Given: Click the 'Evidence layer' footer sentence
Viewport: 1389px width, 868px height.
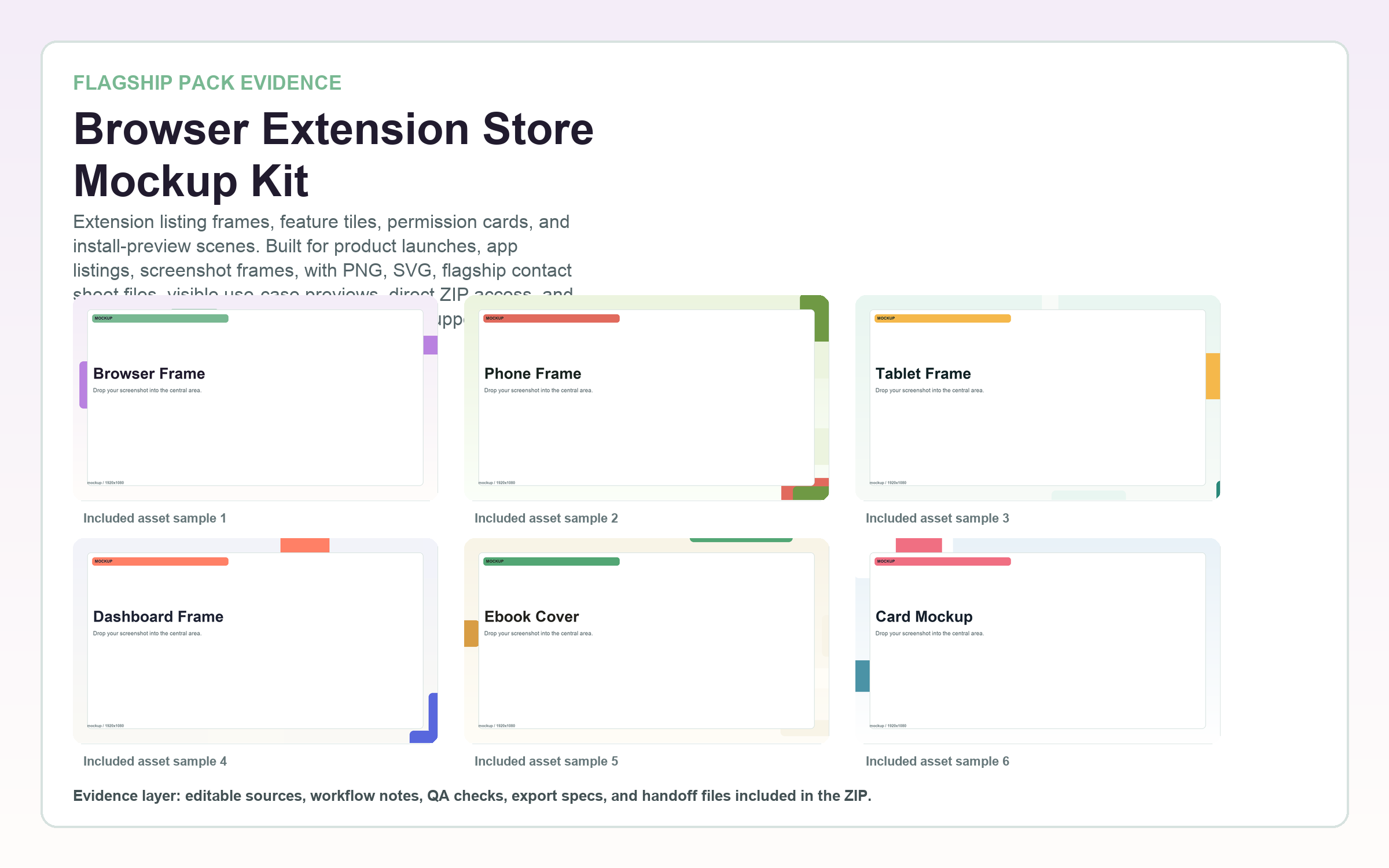Looking at the screenshot, I should pos(472,796).
